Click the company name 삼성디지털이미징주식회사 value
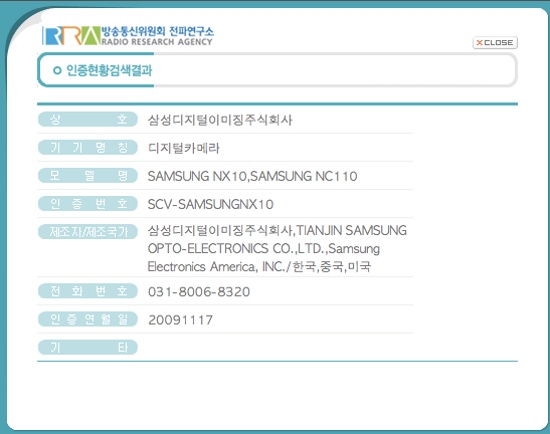The height and width of the screenshot is (434, 550). pos(220,120)
